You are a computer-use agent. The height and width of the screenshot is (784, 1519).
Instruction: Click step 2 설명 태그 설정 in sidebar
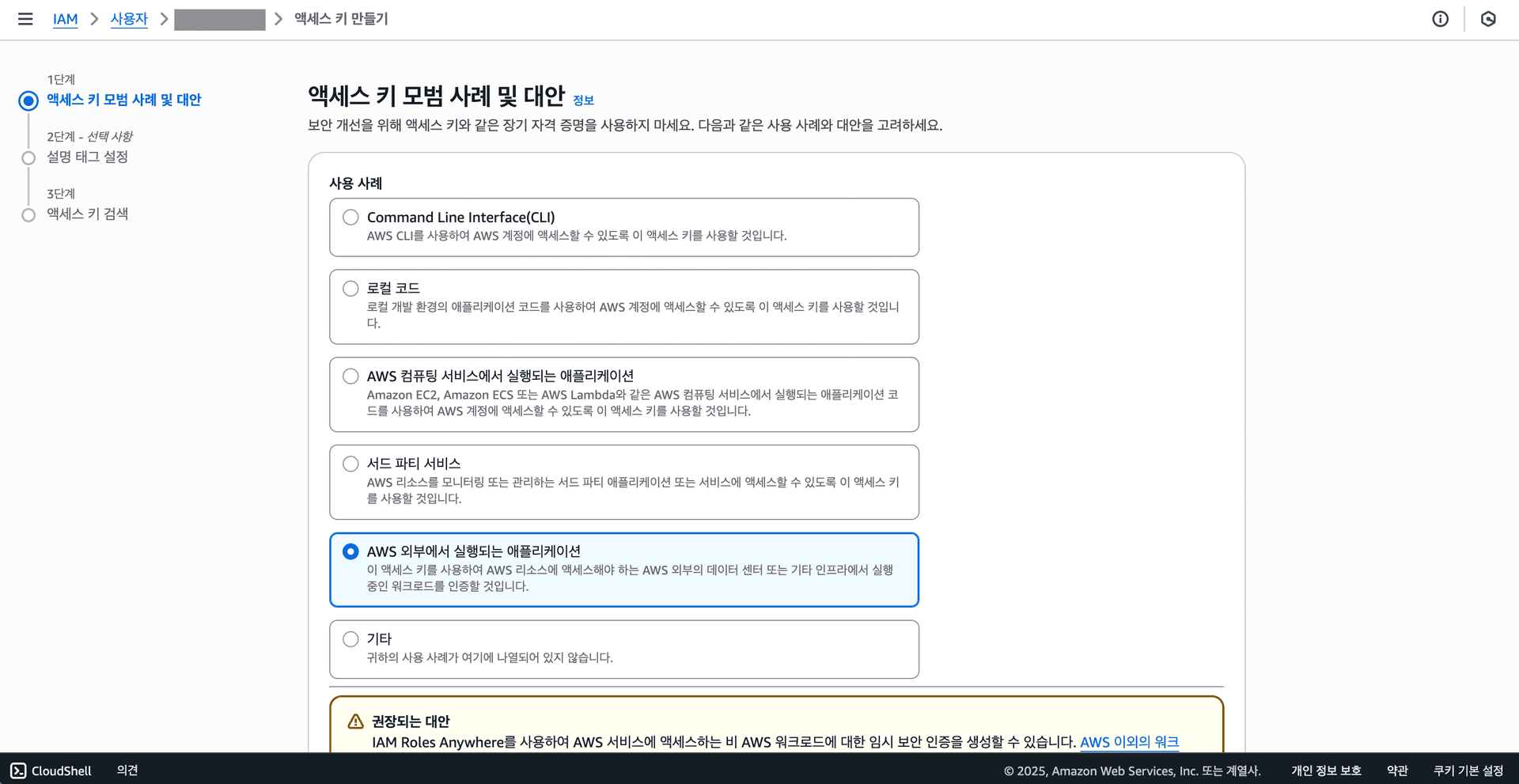coord(87,157)
